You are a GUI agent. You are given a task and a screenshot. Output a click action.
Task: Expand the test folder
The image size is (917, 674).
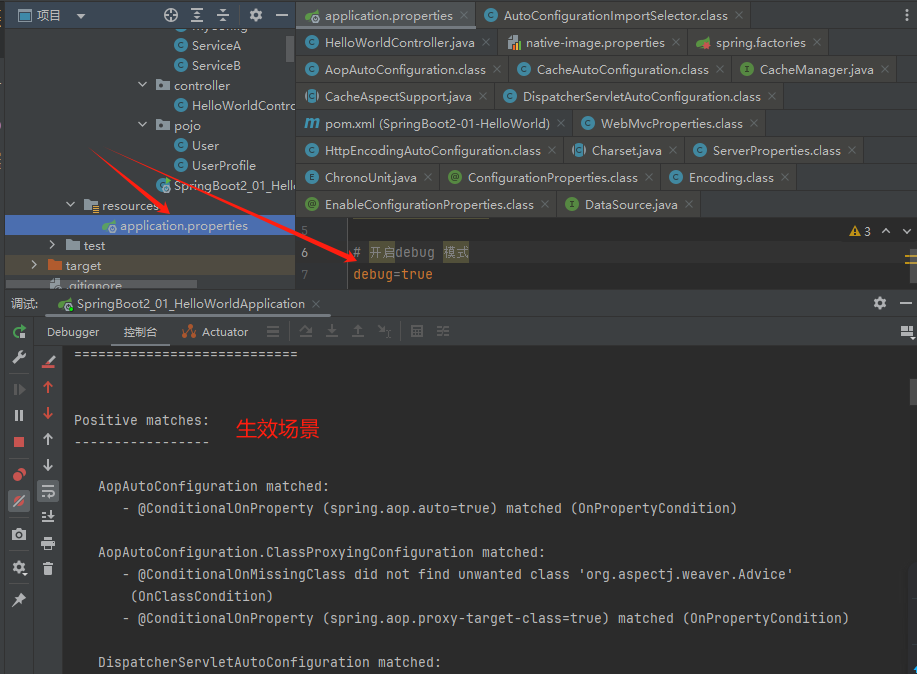[52, 245]
